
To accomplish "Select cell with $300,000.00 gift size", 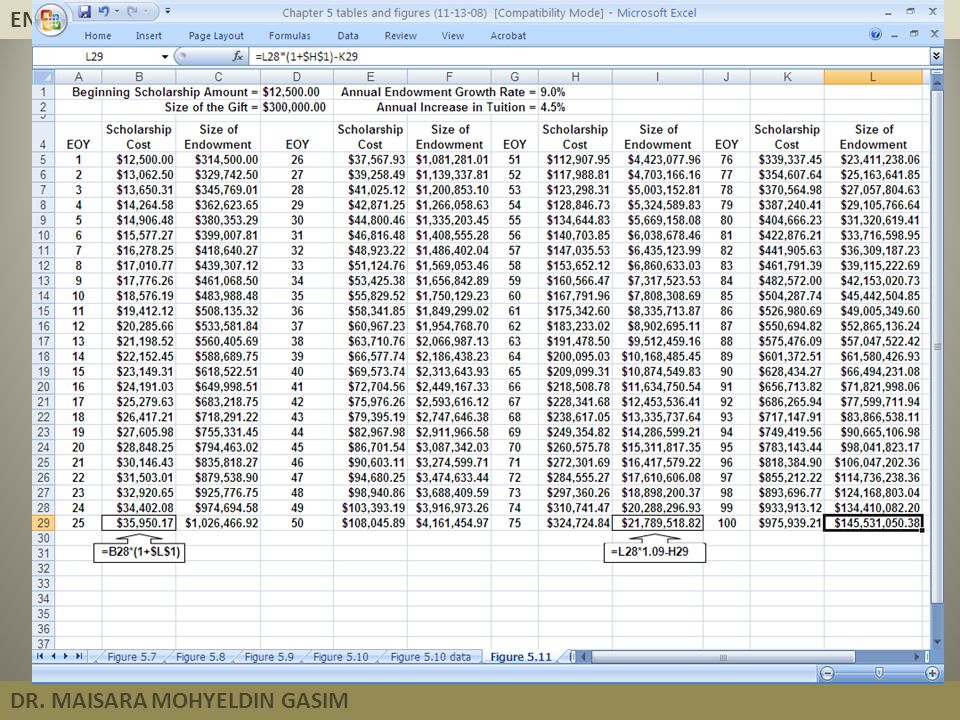I will tap(297, 108).
